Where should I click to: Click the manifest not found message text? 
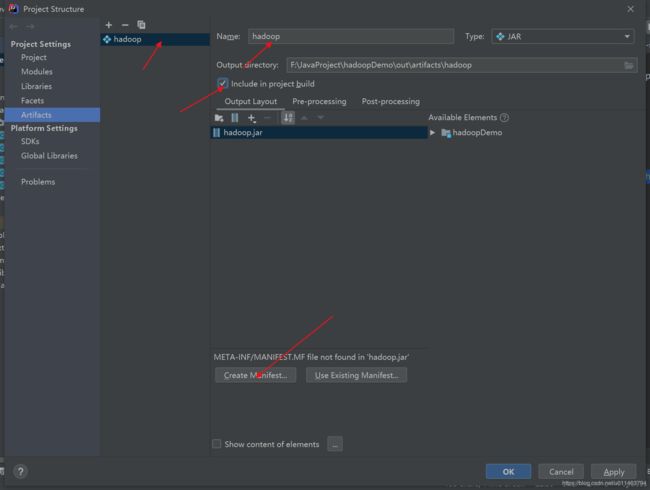[311, 357]
